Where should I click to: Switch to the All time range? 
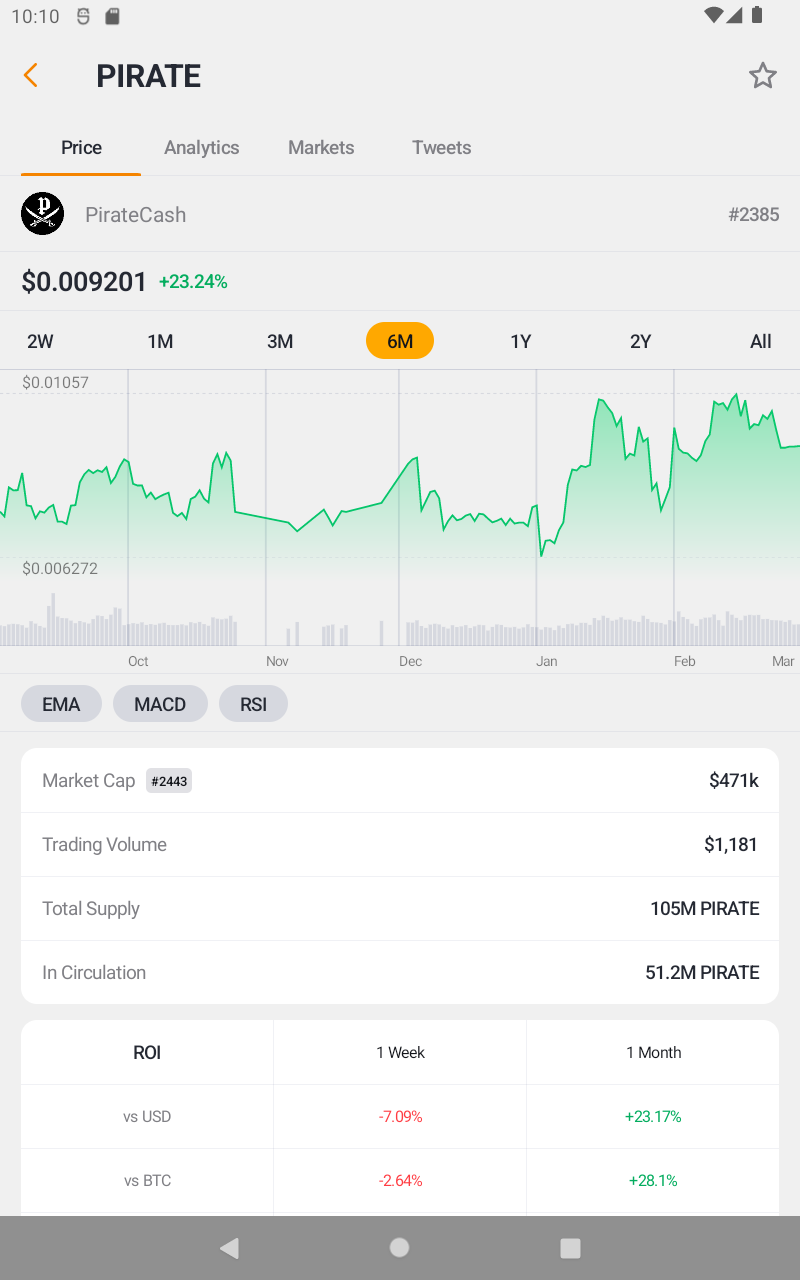tap(760, 341)
